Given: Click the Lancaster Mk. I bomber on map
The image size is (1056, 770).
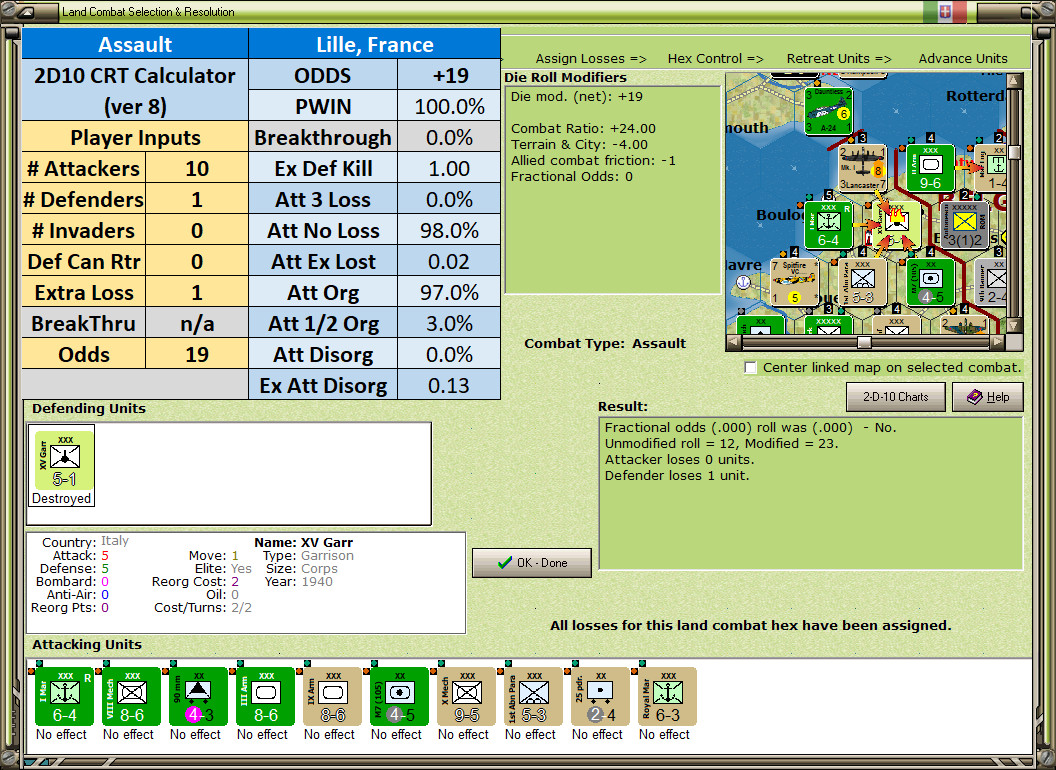Looking at the screenshot, I should point(862,168).
